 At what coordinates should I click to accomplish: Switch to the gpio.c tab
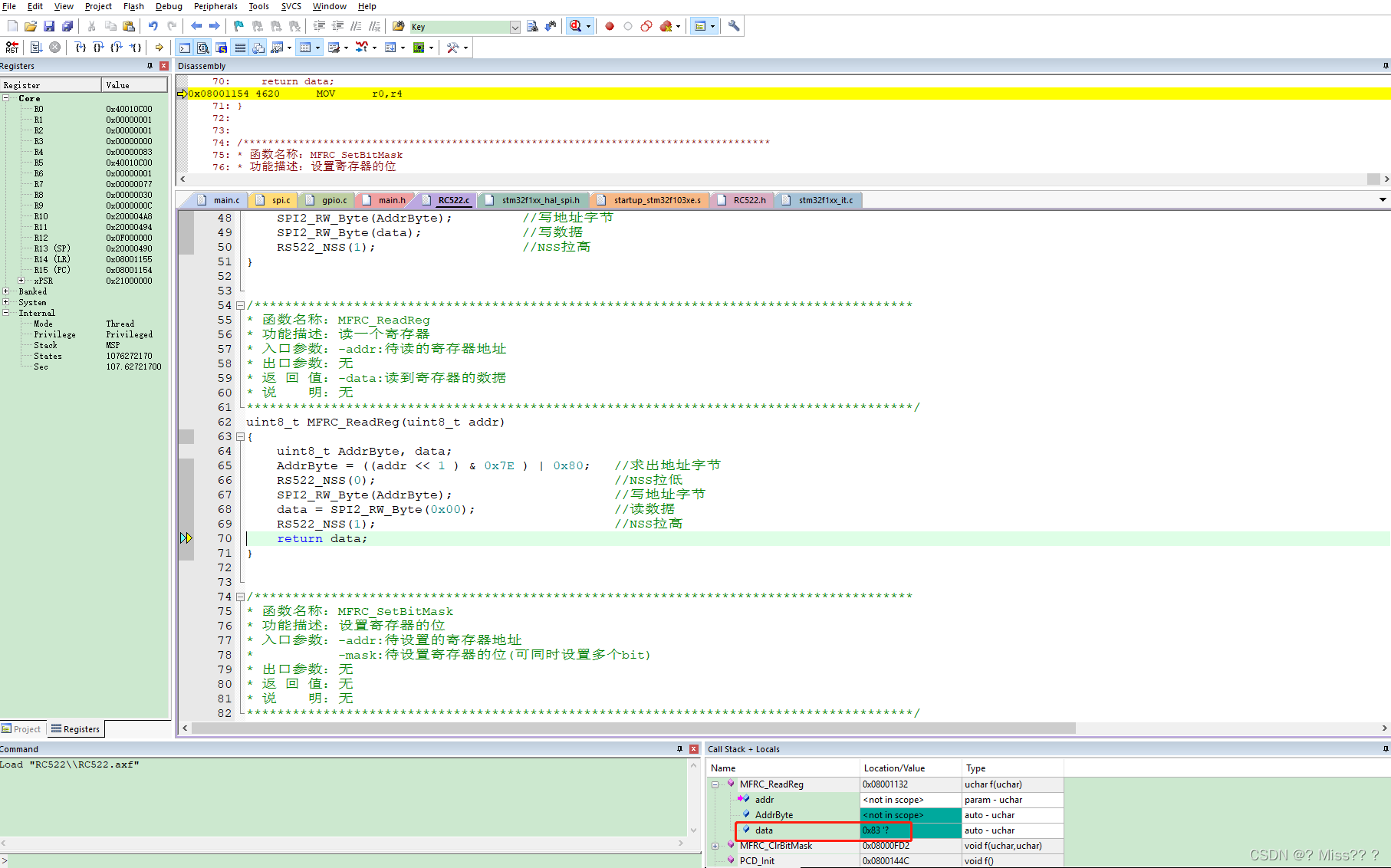click(x=327, y=200)
